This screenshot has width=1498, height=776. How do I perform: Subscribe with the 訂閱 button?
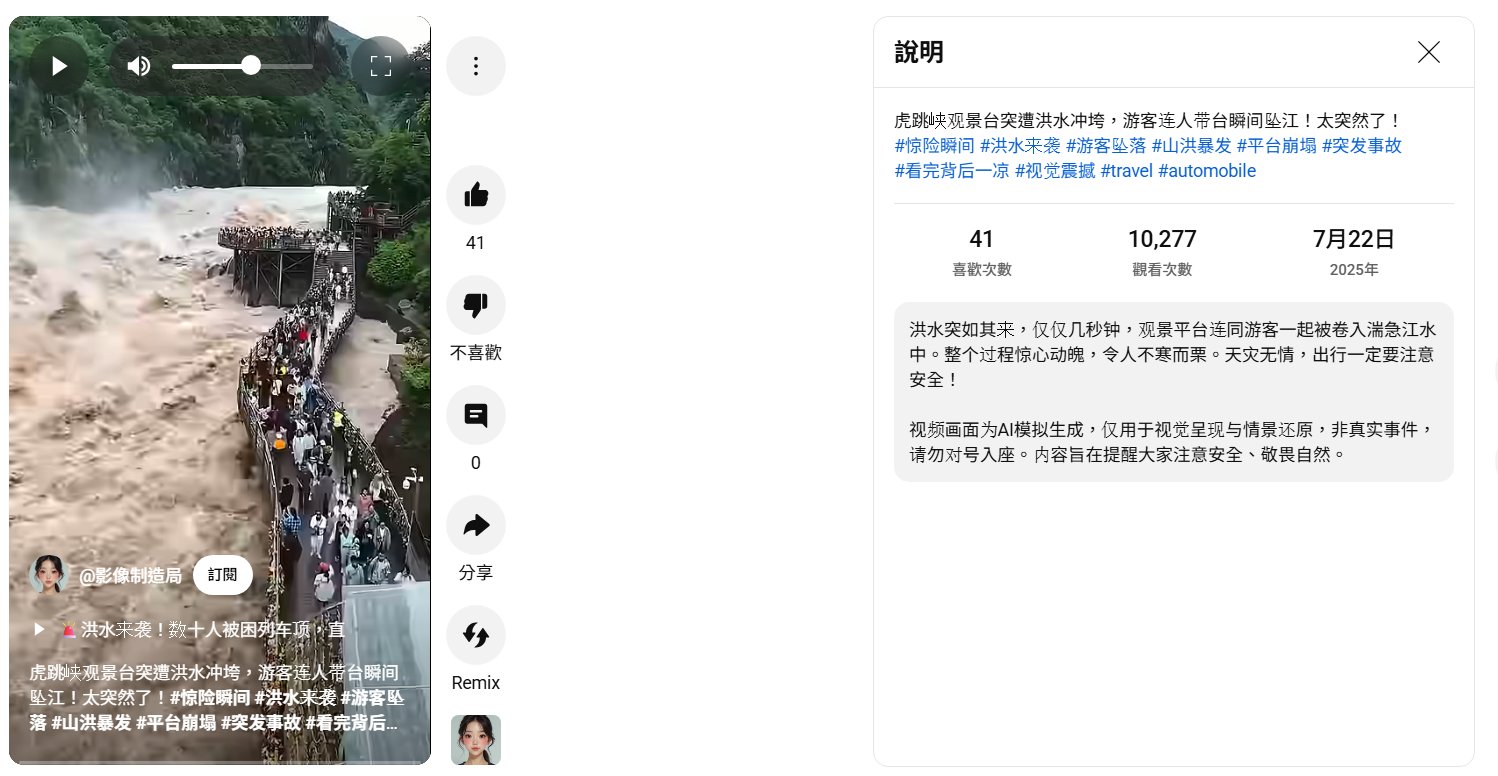point(223,575)
